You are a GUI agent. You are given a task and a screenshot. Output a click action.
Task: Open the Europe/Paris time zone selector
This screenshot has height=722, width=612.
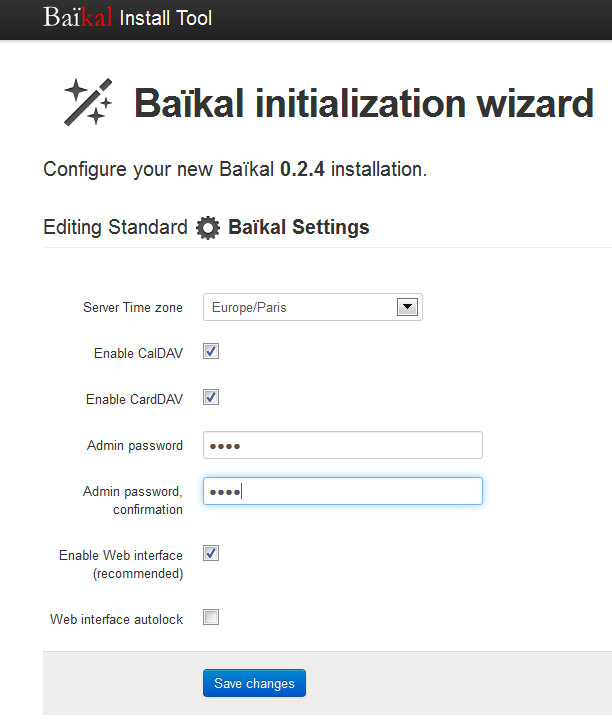(x=313, y=307)
